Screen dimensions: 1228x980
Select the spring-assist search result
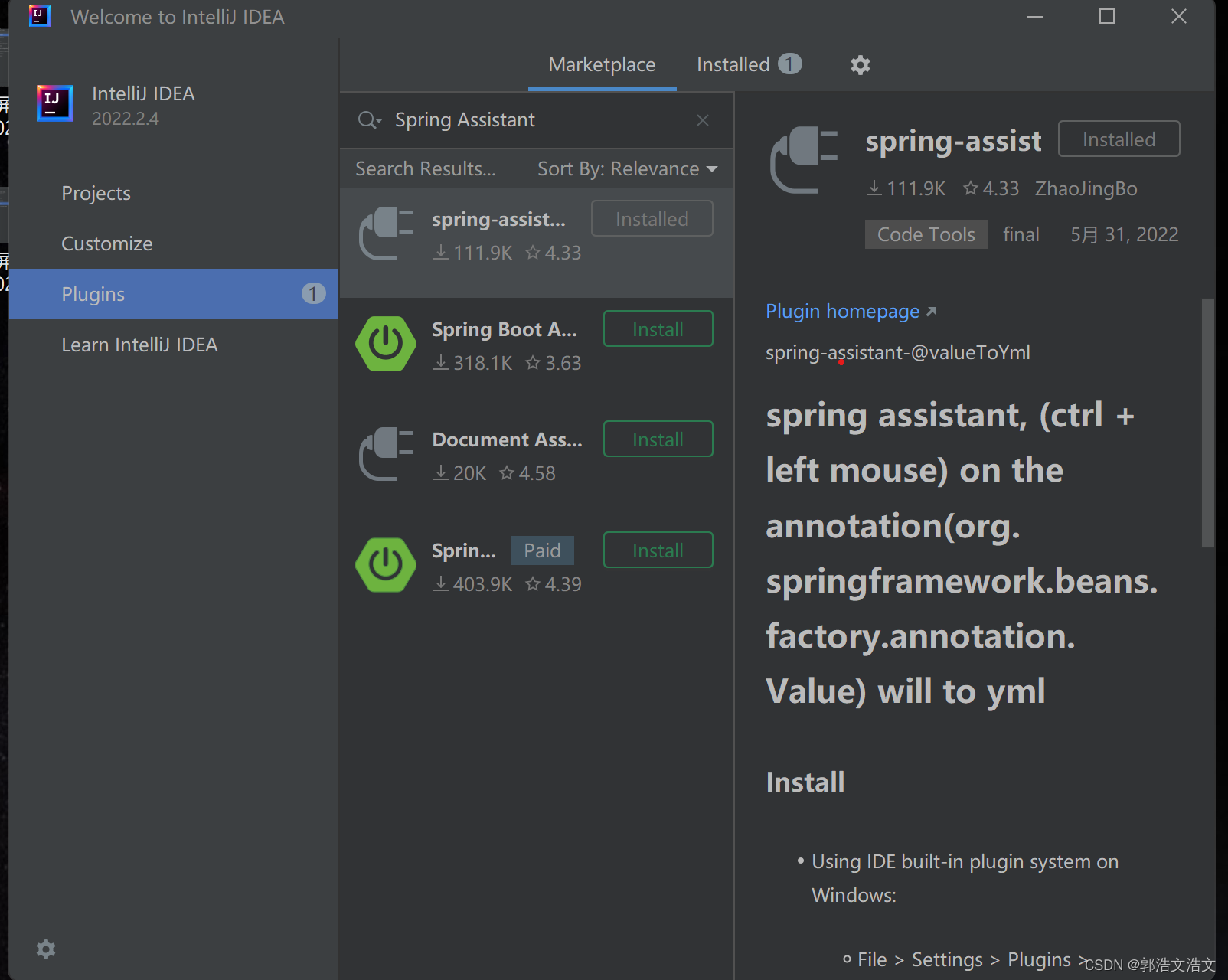537,243
